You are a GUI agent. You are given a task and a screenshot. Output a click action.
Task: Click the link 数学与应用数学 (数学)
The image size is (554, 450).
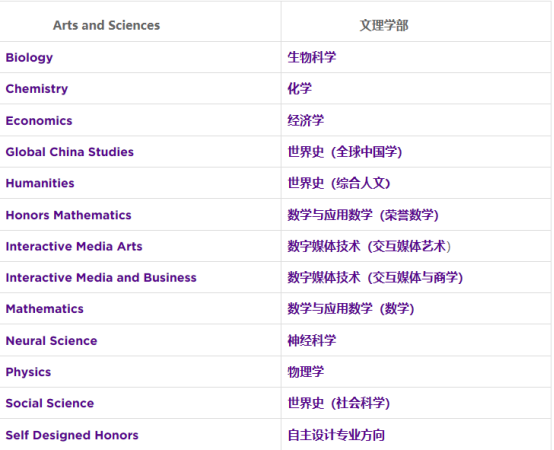point(350,309)
